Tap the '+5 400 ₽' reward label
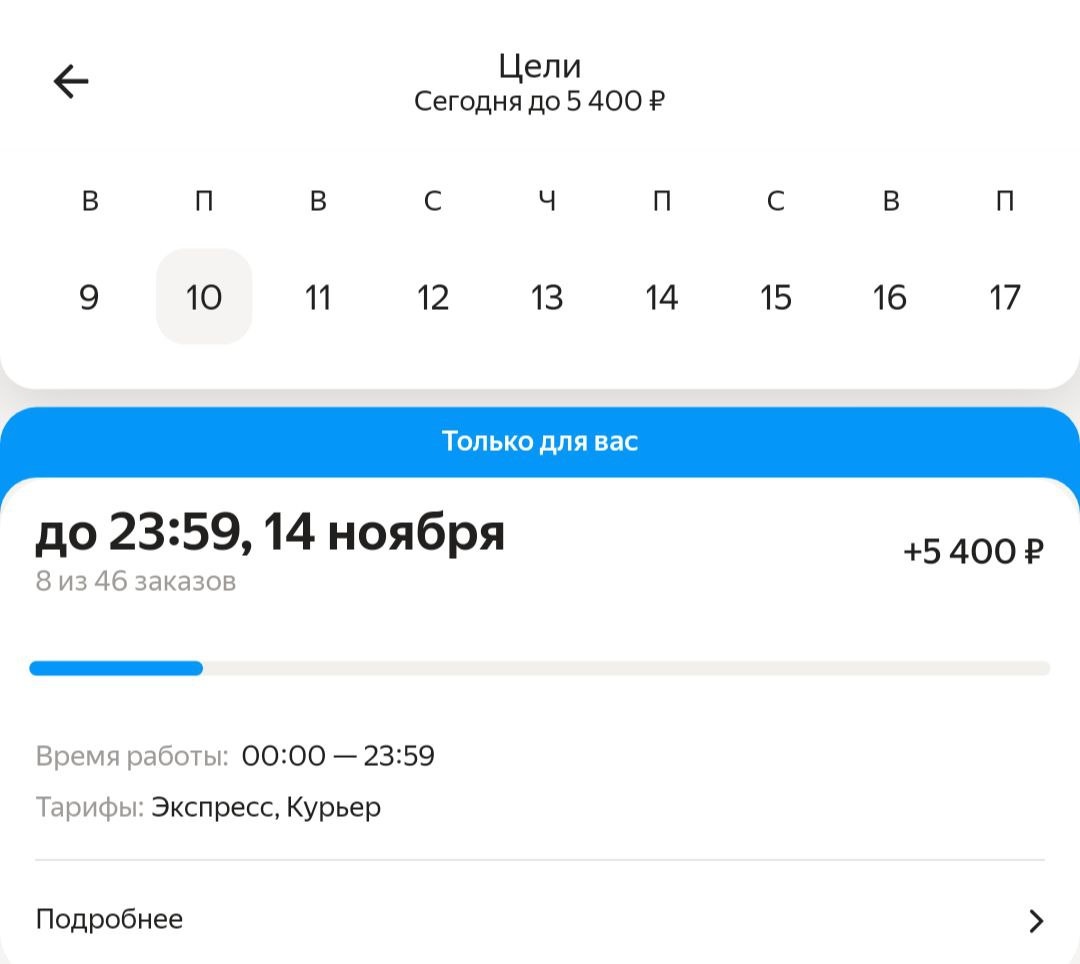 pos(974,551)
